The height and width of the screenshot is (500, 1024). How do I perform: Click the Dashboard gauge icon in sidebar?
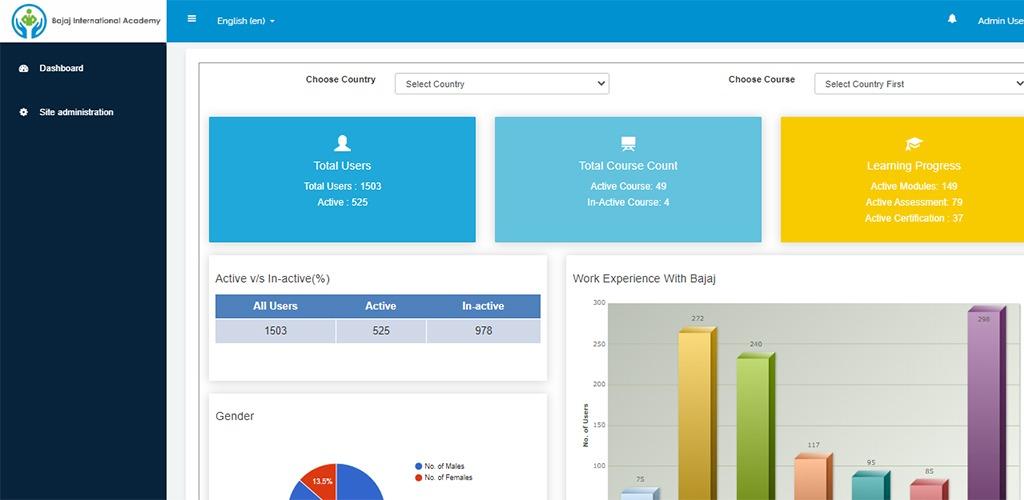click(24, 69)
